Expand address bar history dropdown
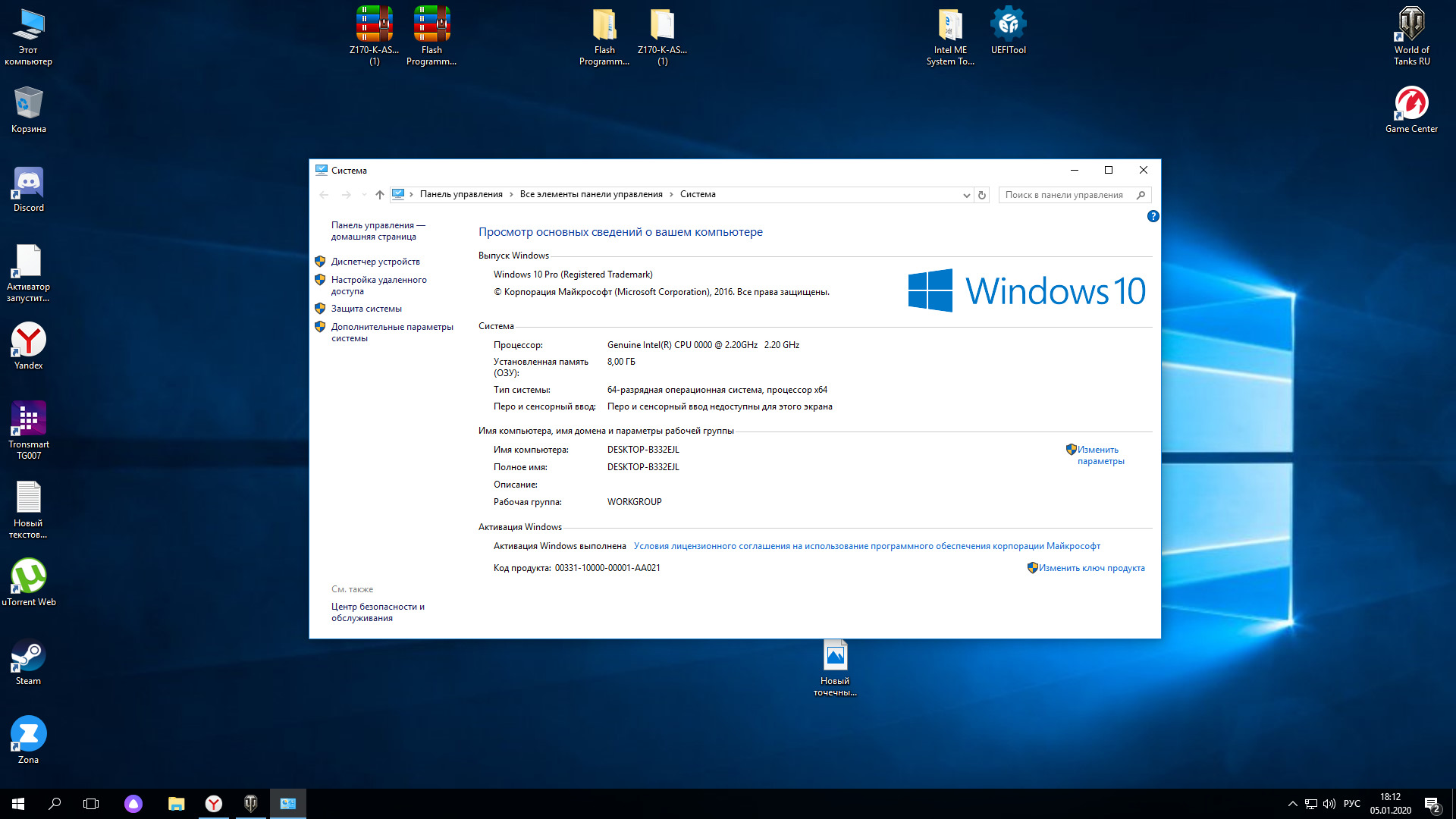1456x819 pixels. (966, 195)
